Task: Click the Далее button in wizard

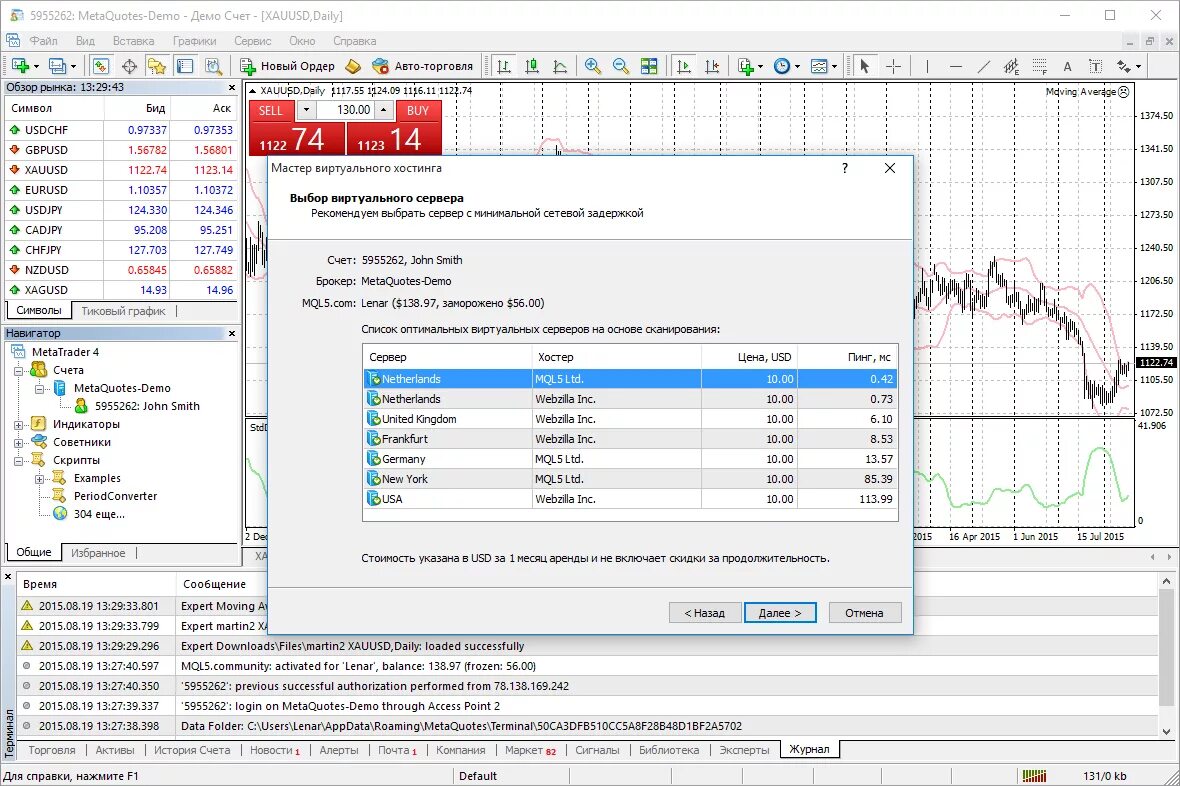Action: click(780, 613)
